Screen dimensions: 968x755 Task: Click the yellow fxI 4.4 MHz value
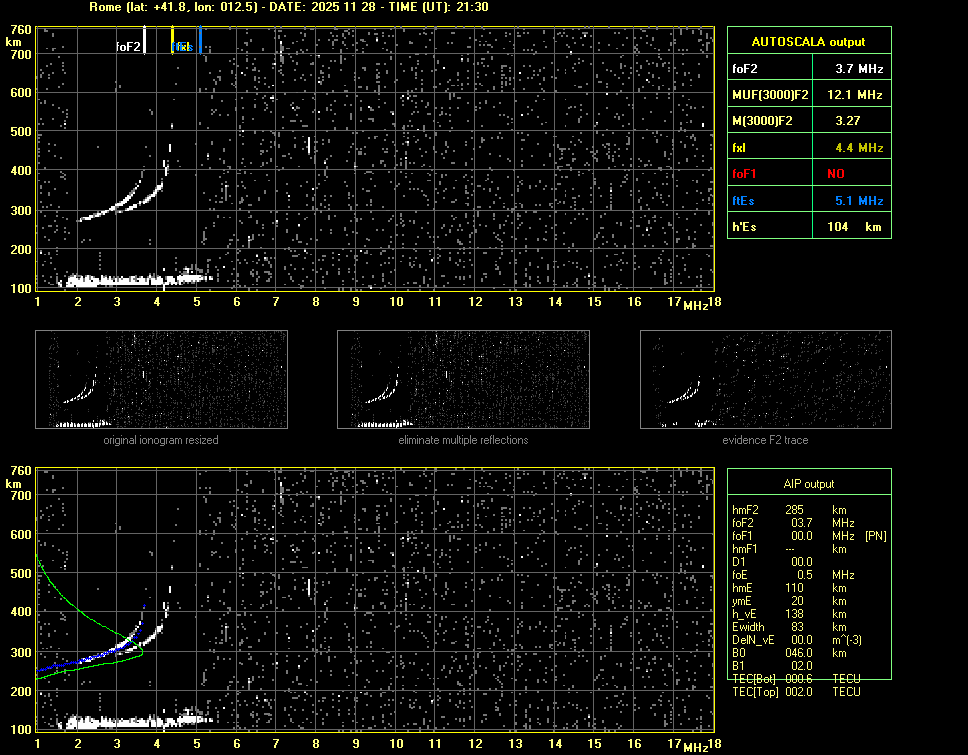coord(859,148)
